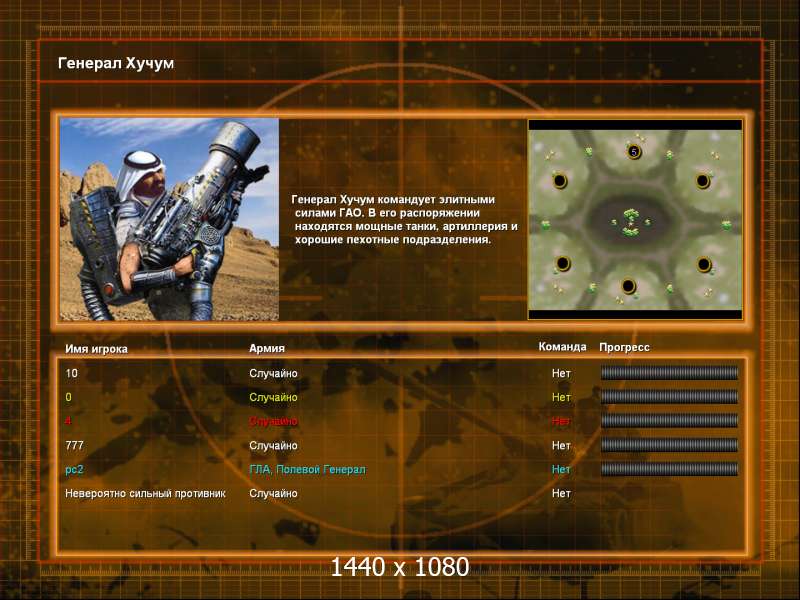Image resolution: width=800 pixels, height=600 pixels.
Task: Click the progress bar for player 777
Action: click(x=669, y=445)
